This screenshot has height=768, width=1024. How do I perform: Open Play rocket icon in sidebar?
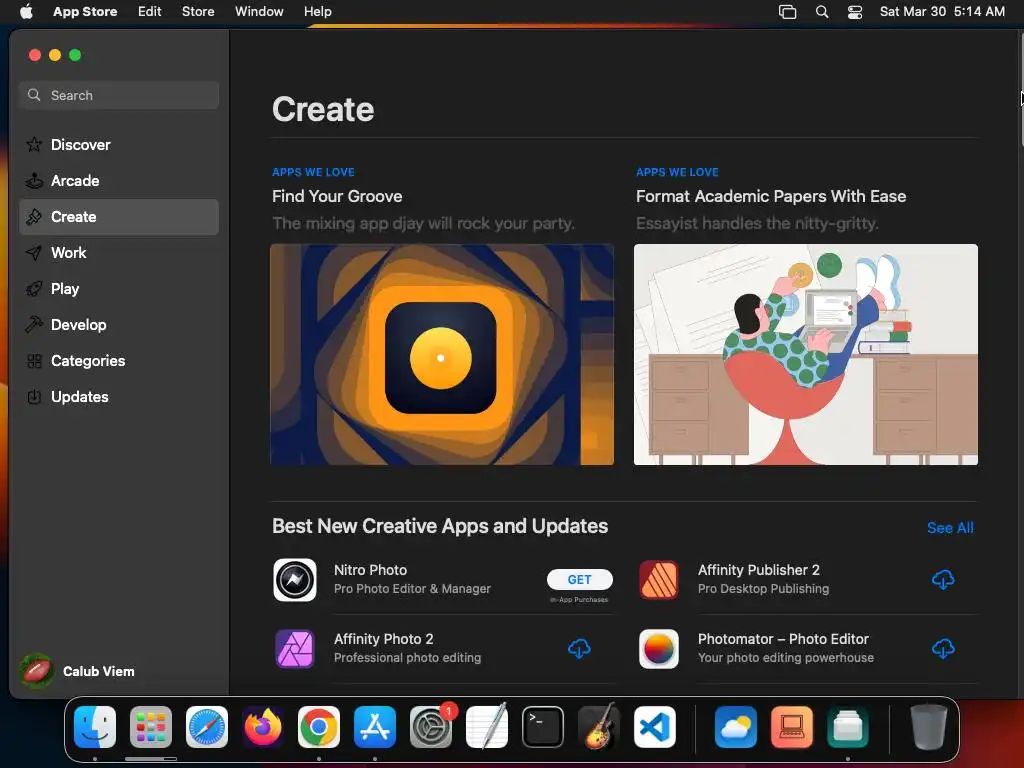(x=34, y=289)
